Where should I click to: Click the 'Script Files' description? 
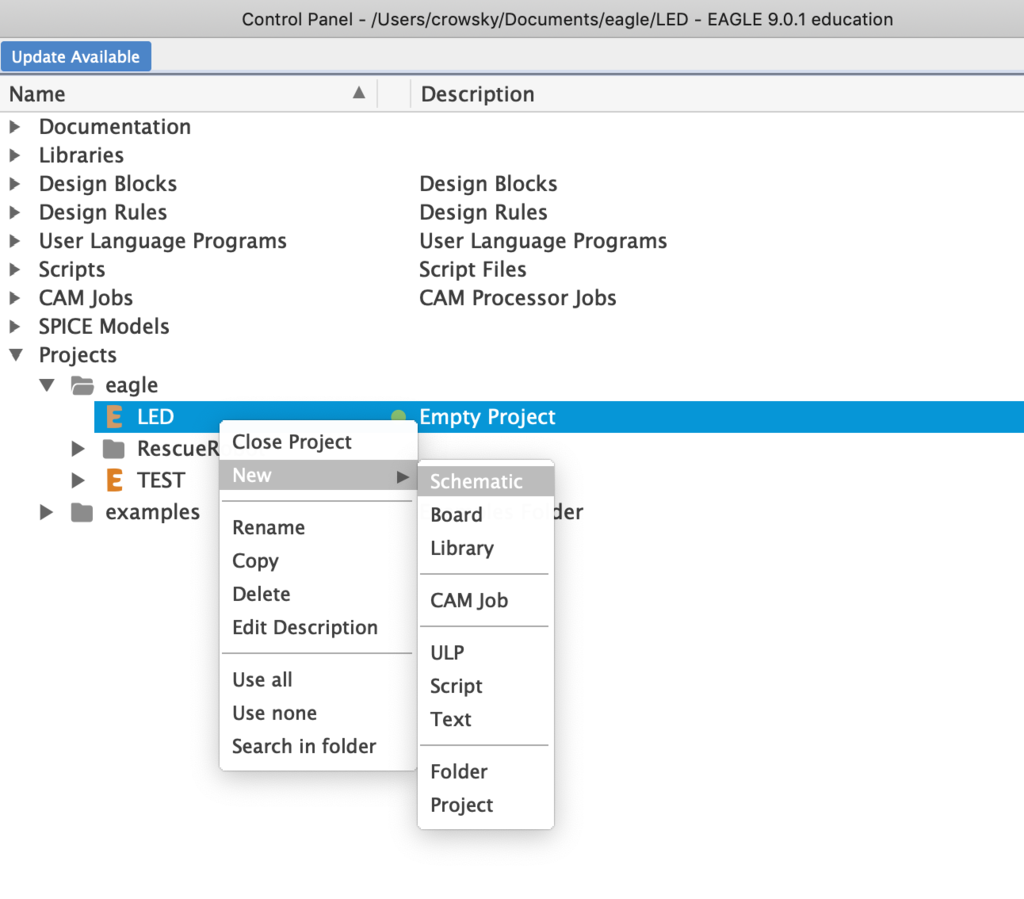click(472, 270)
